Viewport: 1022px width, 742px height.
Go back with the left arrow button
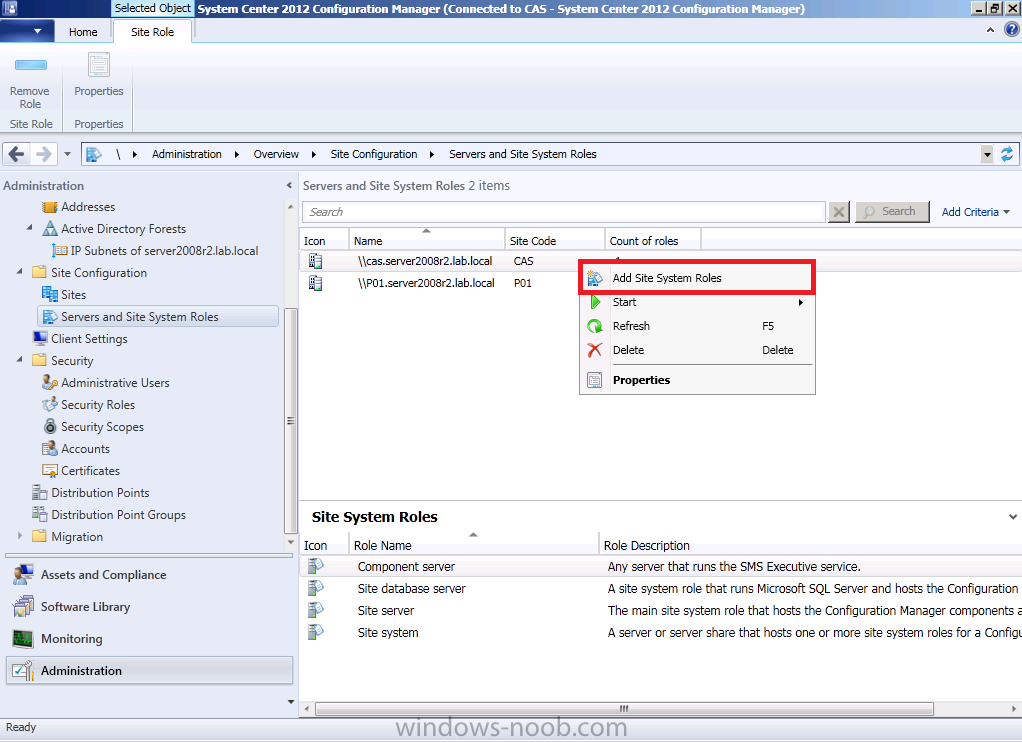click(x=17, y=155)
